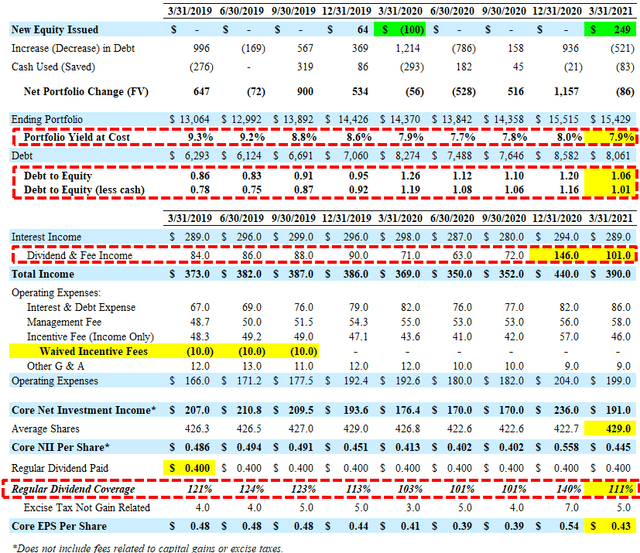Click the 'Operating Expenses:' section heading
640x553 pixels.
point(56,293)
